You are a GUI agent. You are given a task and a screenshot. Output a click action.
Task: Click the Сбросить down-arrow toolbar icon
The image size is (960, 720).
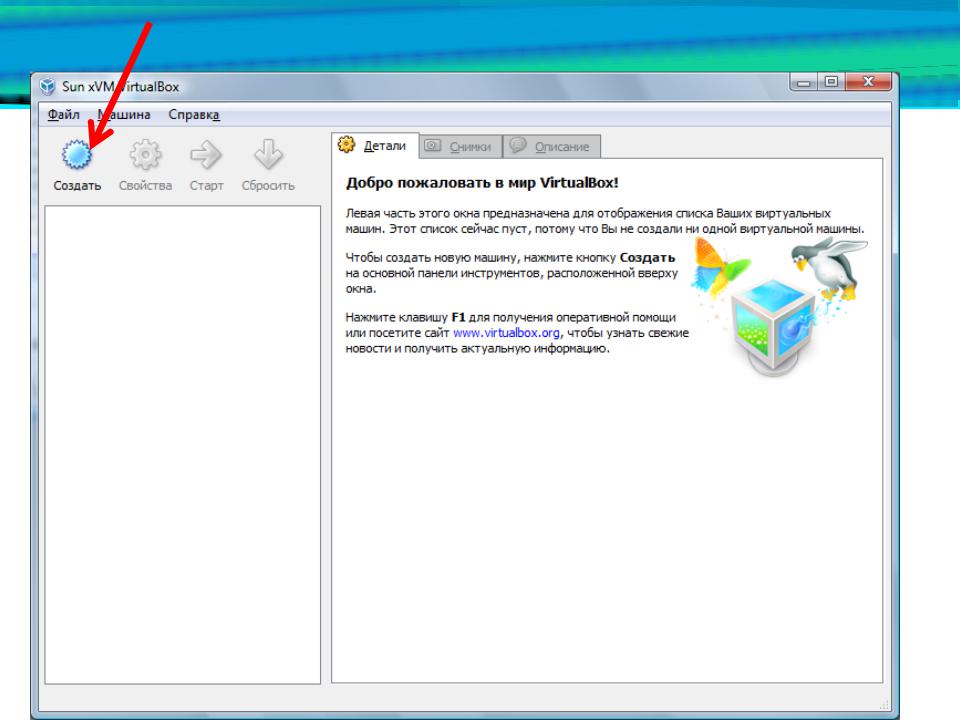pos(268,154)
